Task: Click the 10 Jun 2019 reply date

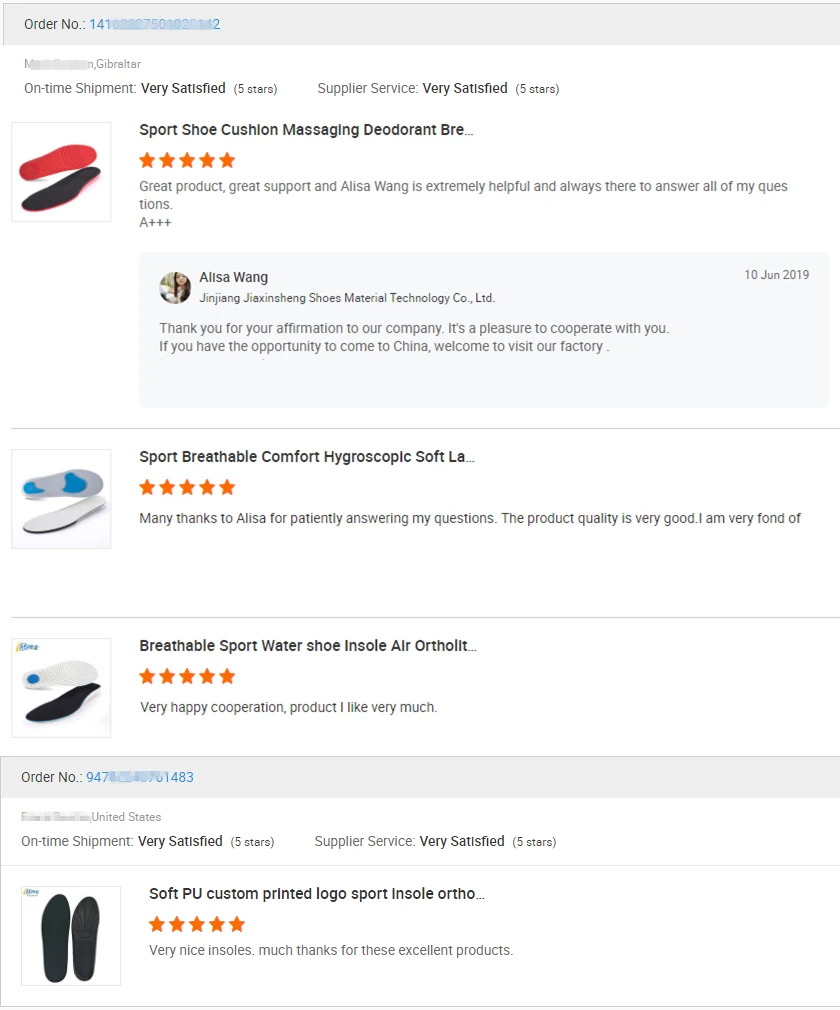Action: click(776, 275)
